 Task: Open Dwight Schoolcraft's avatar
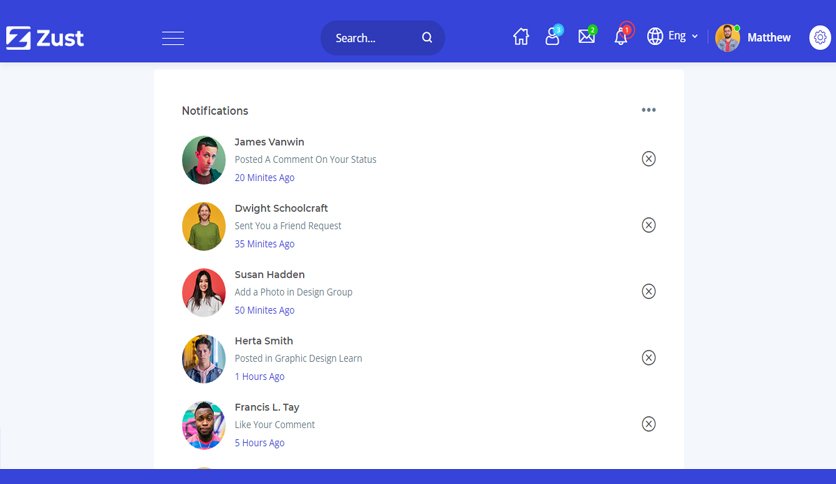204,226
